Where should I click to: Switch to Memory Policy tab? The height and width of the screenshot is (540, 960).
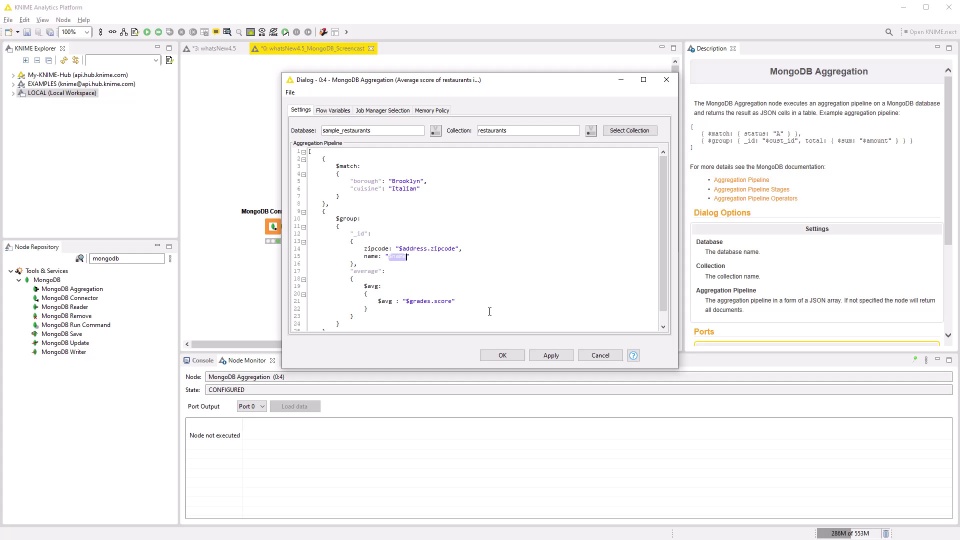tap(432, 110)
